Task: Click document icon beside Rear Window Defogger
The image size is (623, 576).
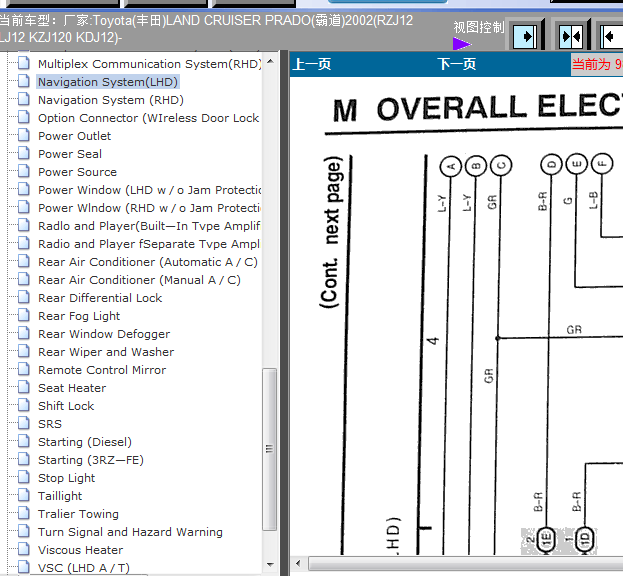Action: [24, 333]
